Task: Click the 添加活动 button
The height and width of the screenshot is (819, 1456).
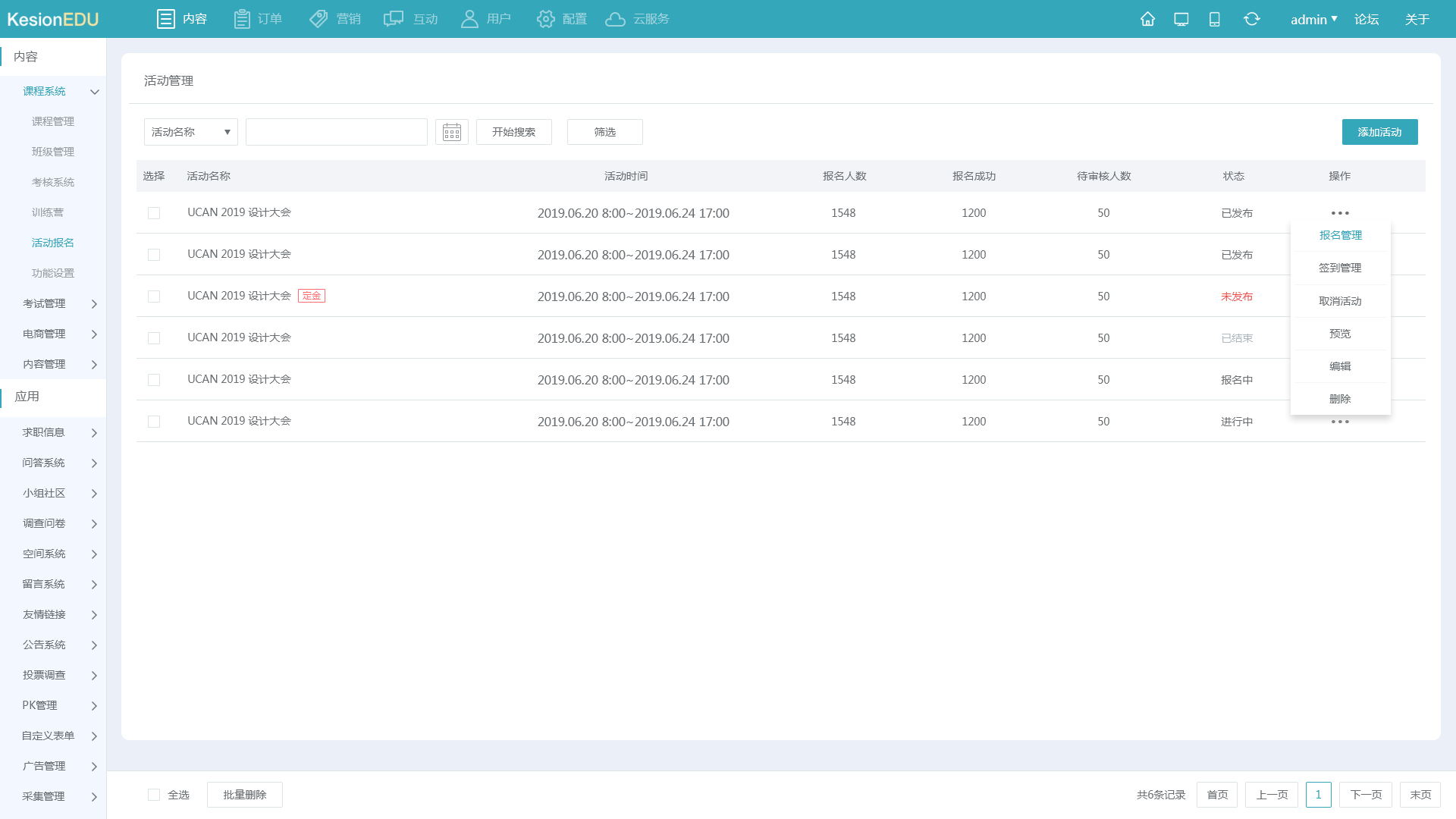Action: tap(1379, 132)
